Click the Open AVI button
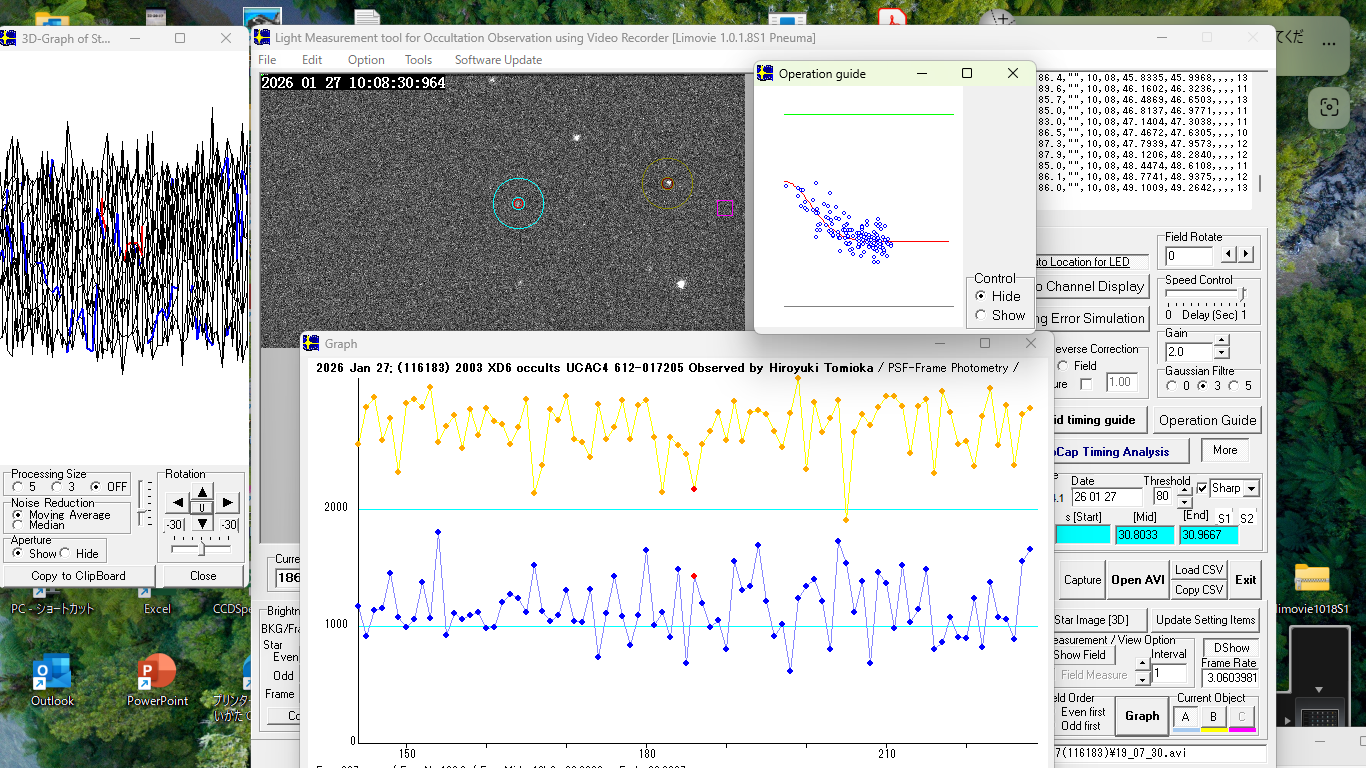 click(1138, 580)
